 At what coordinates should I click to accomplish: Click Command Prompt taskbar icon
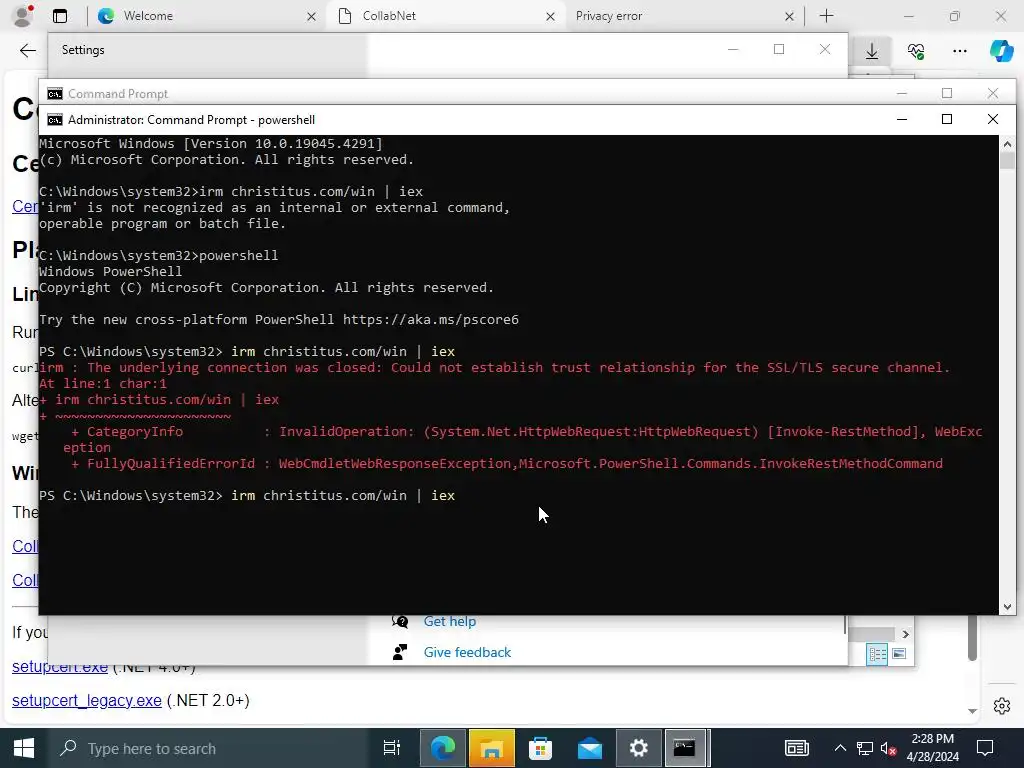[x=685, y=748]
